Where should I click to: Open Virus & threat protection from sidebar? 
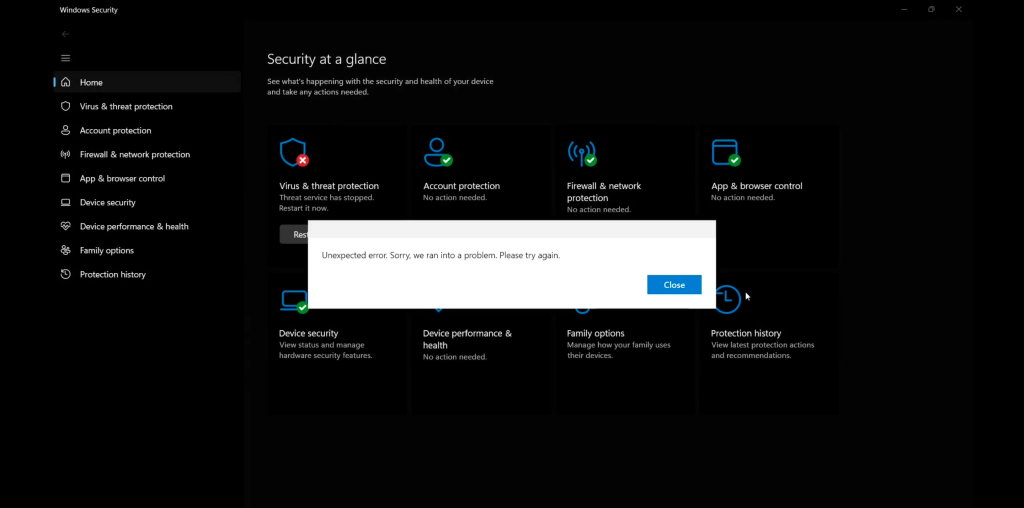point(148,106)
